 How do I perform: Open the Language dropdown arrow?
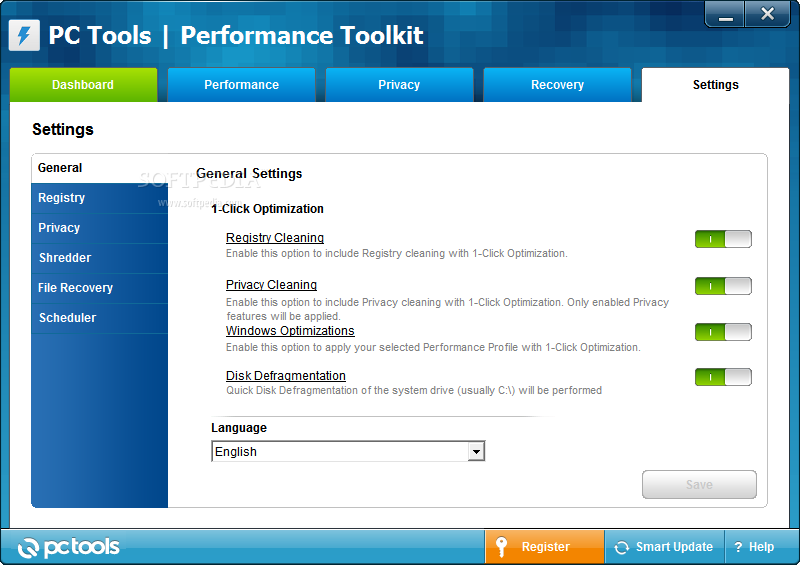coord(476,452)
